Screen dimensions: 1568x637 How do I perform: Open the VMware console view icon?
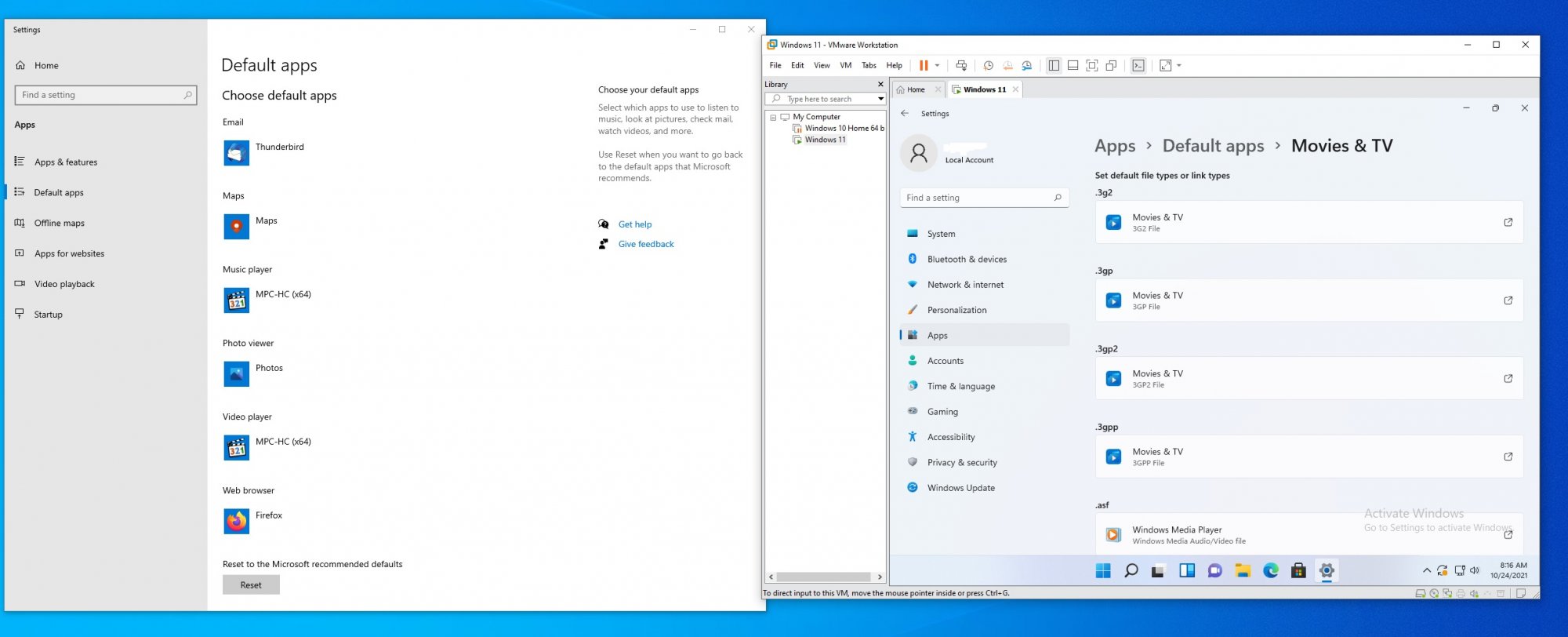pyautogui.click(x=1138, y=66)
